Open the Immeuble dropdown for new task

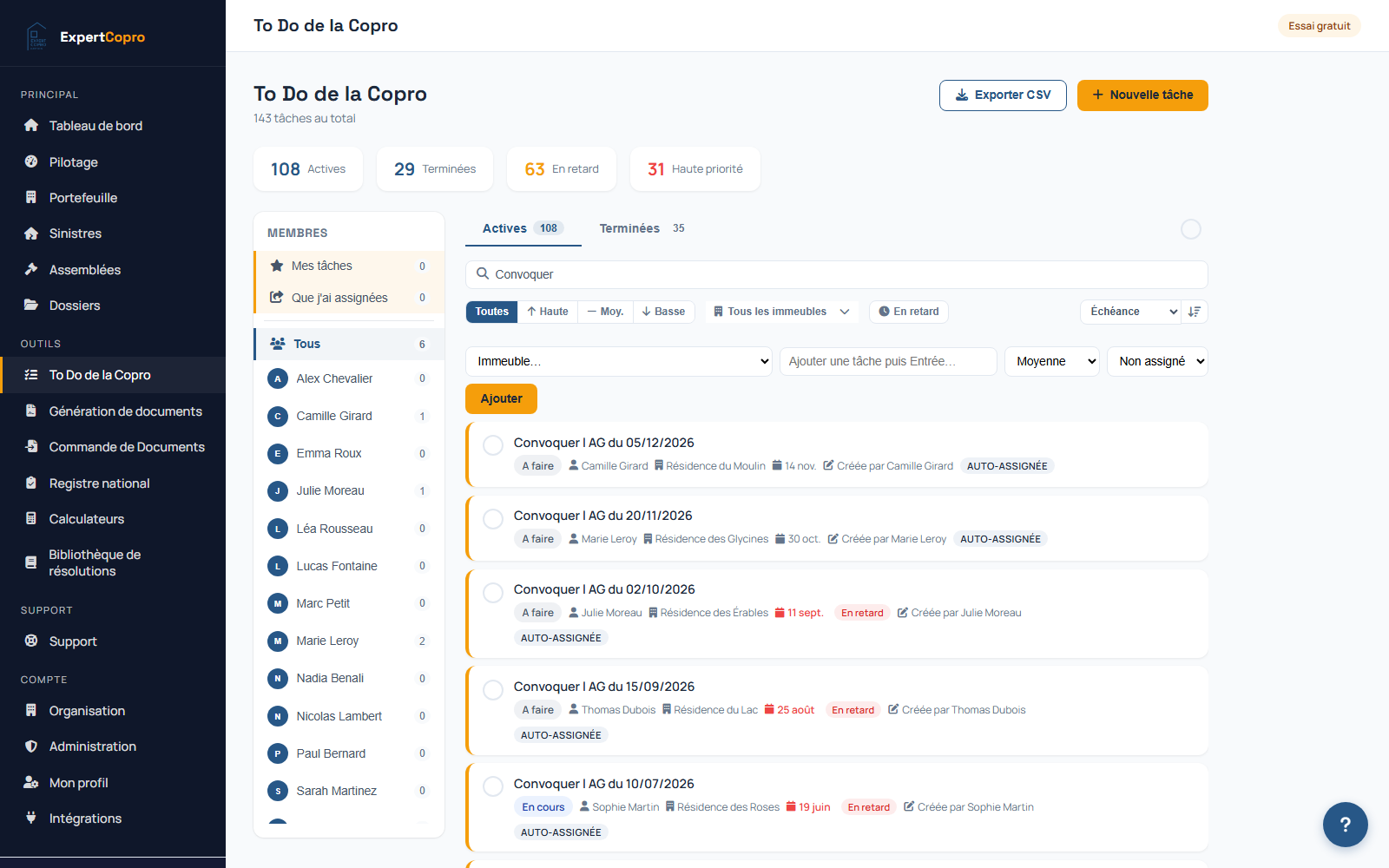[619, 362]
